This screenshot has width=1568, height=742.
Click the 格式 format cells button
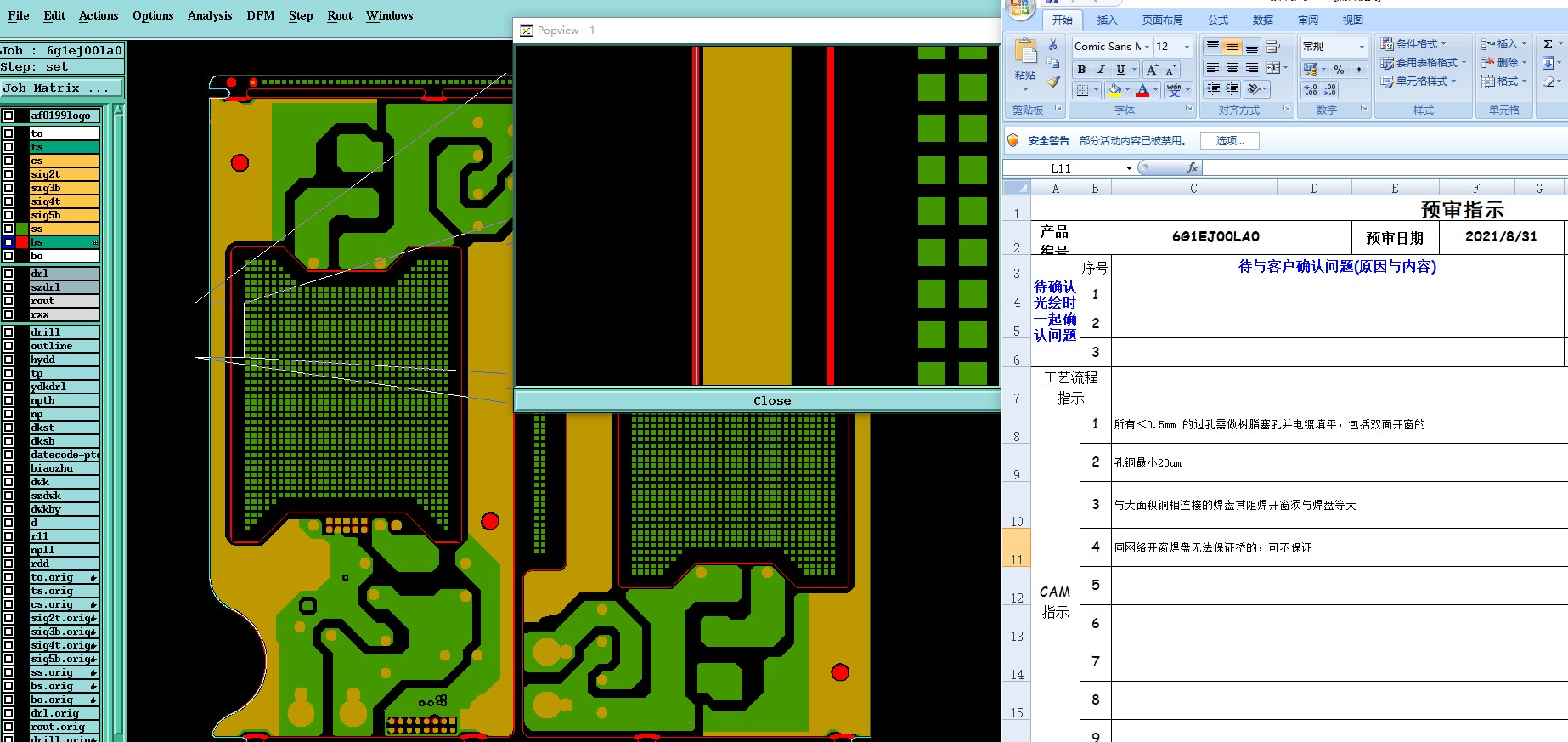click(1504, 82)
